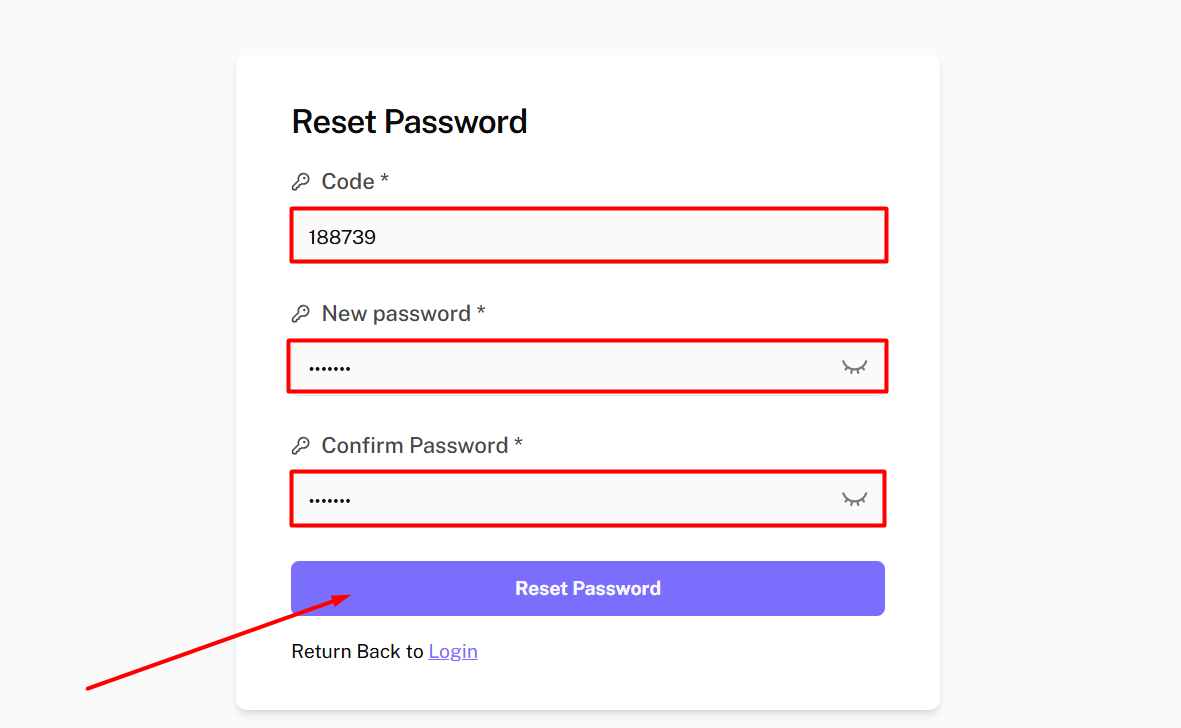
Task: Click the entered code value 188739
Action: (x=342, y=237)
